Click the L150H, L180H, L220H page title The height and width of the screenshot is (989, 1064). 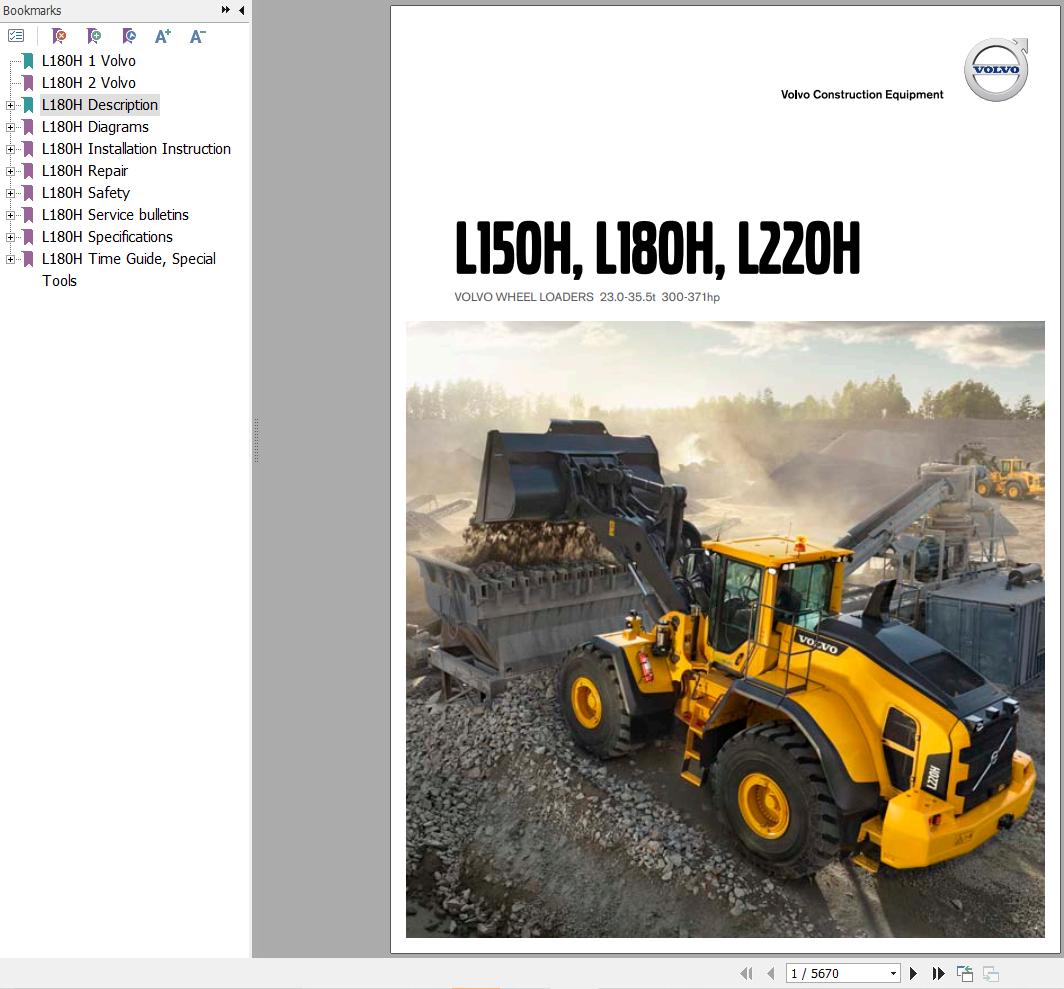click(657, 248)
